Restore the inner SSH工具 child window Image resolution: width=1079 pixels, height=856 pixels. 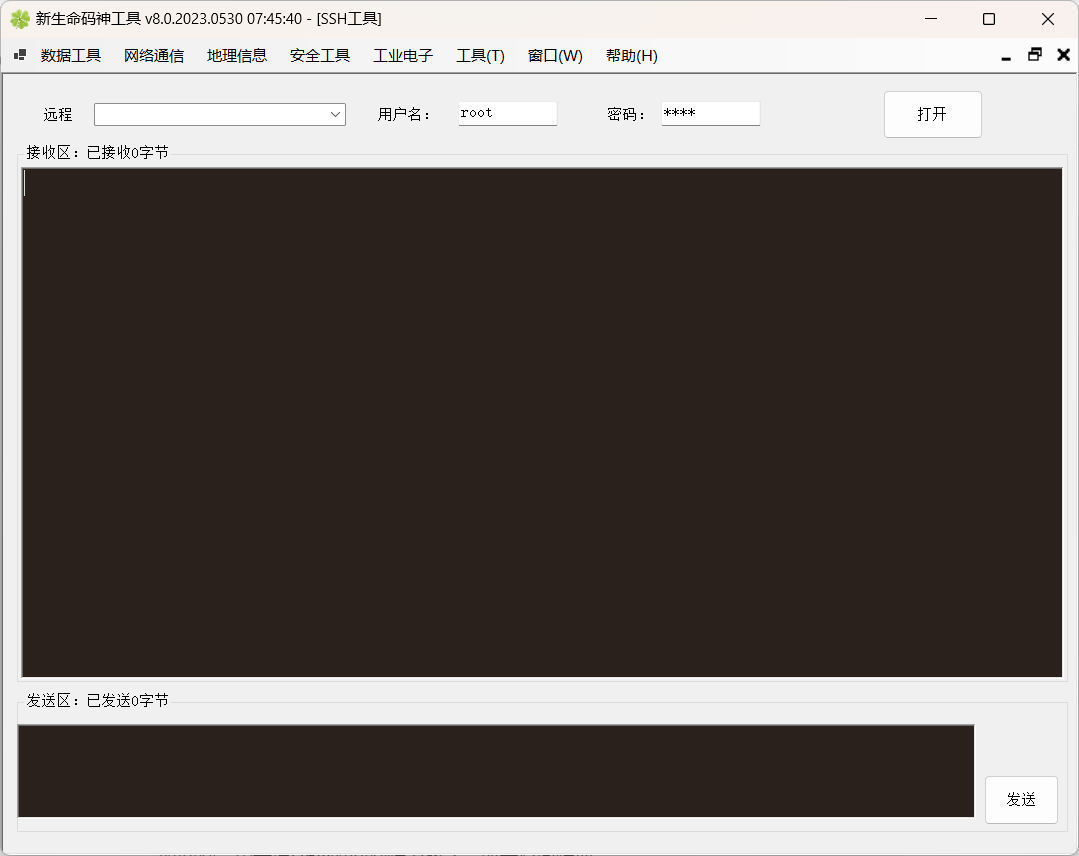point(1035,55)
